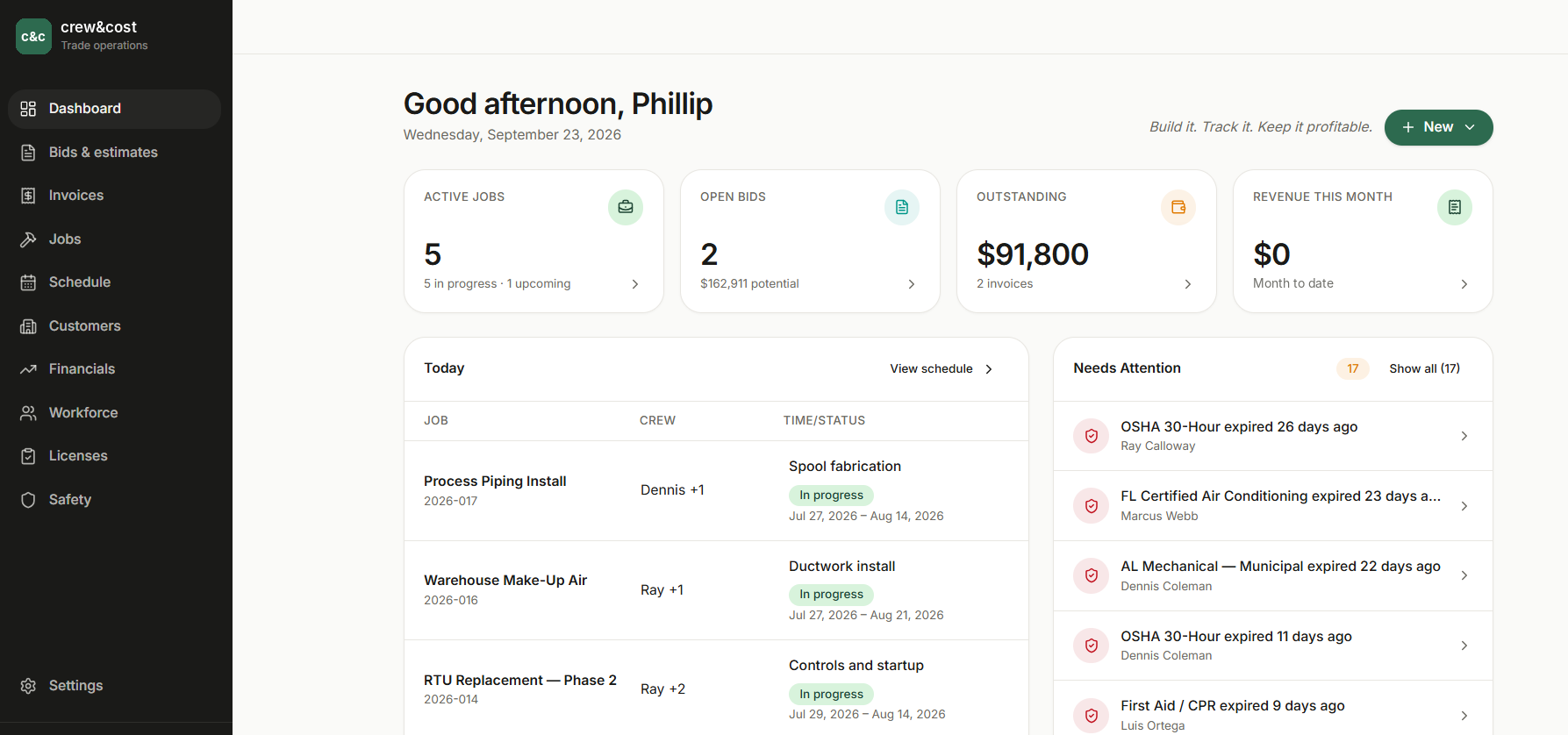Image resolution: width=1568 pixels, height=735 pixels.
Task: Go to the Invoices page
Action: [x=114, y=196]
